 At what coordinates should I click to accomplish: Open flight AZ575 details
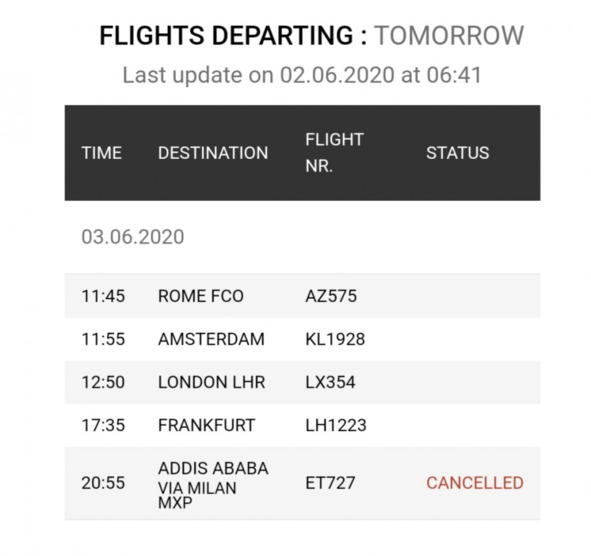point(331,296)
